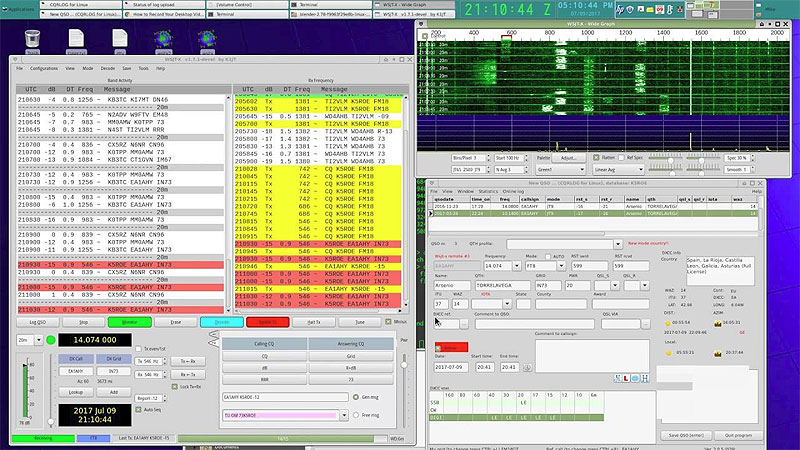Click the red L icon in CQRLOG

[626, 378]
